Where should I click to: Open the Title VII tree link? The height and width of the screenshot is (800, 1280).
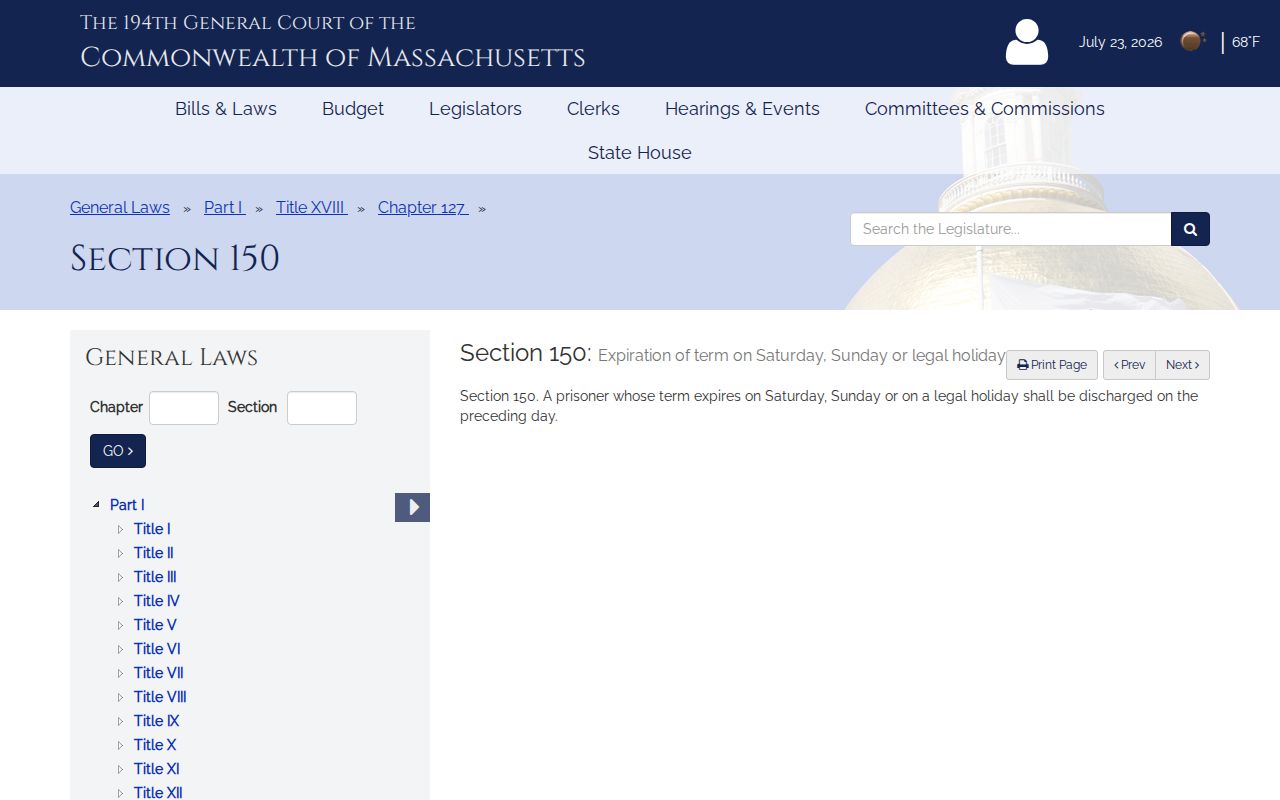159,673
